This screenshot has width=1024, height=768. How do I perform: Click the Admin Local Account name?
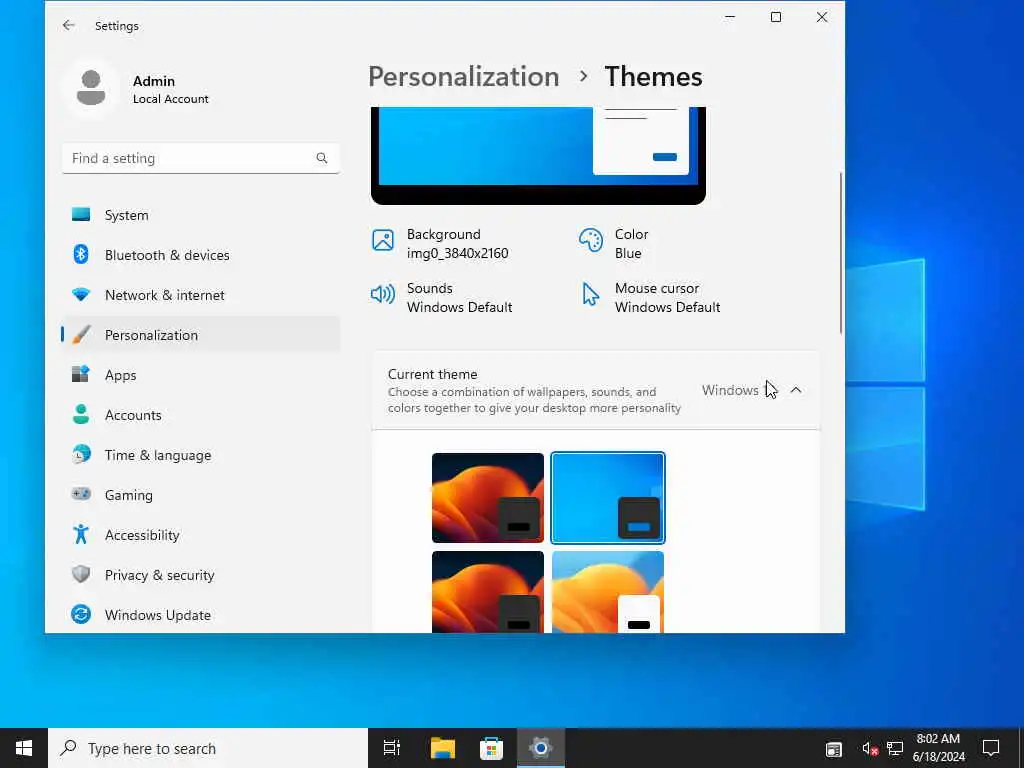click(170, 89)
